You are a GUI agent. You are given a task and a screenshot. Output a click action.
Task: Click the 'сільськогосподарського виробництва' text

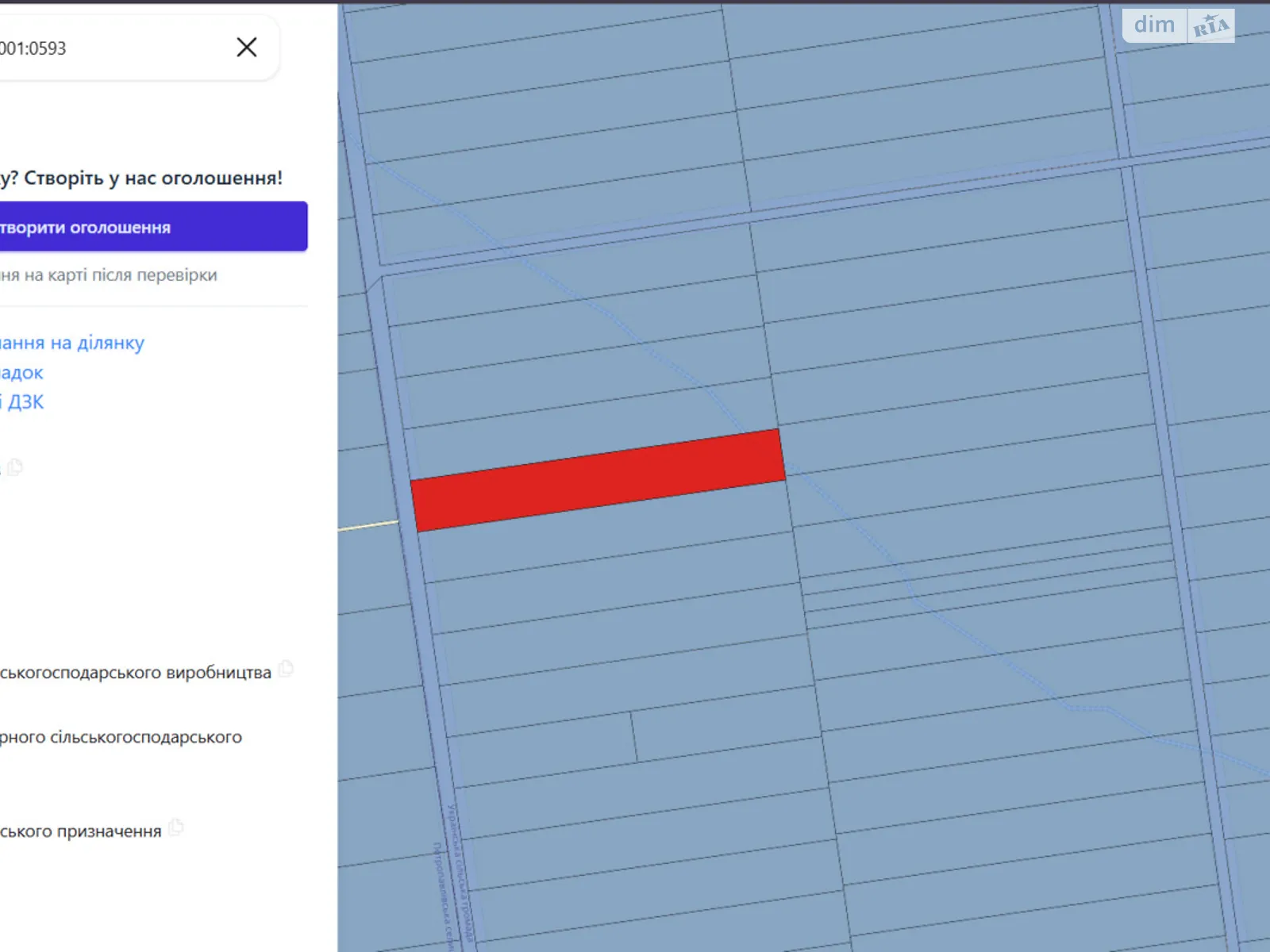point(136,673)
